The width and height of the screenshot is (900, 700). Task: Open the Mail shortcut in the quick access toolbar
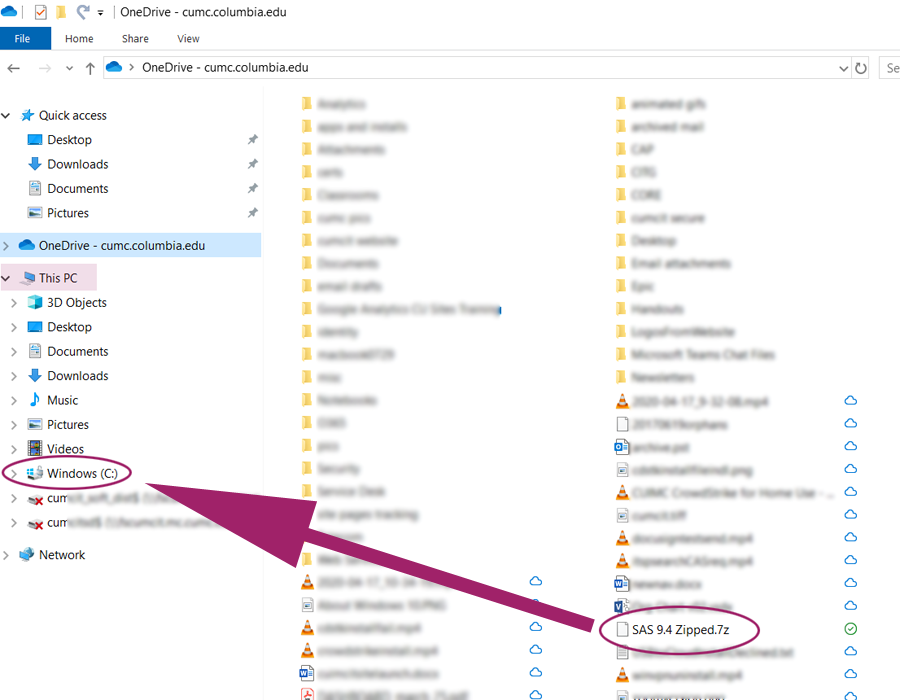39,12
